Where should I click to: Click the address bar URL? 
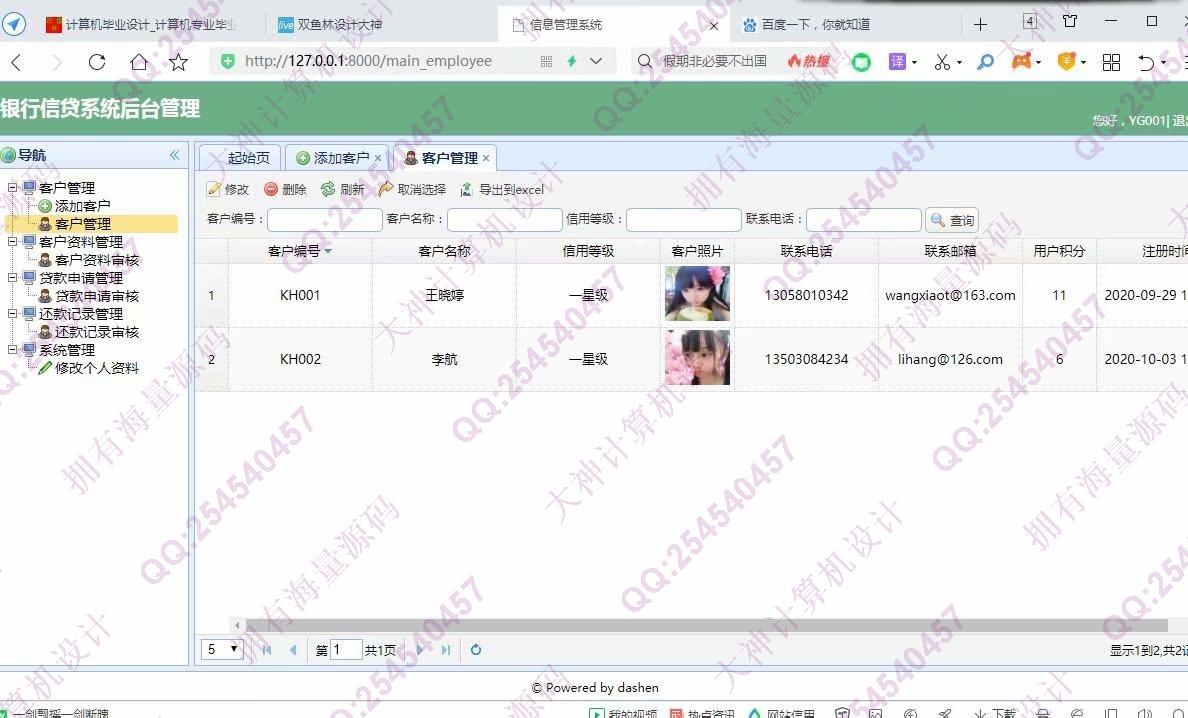click(x=368, y=61)
